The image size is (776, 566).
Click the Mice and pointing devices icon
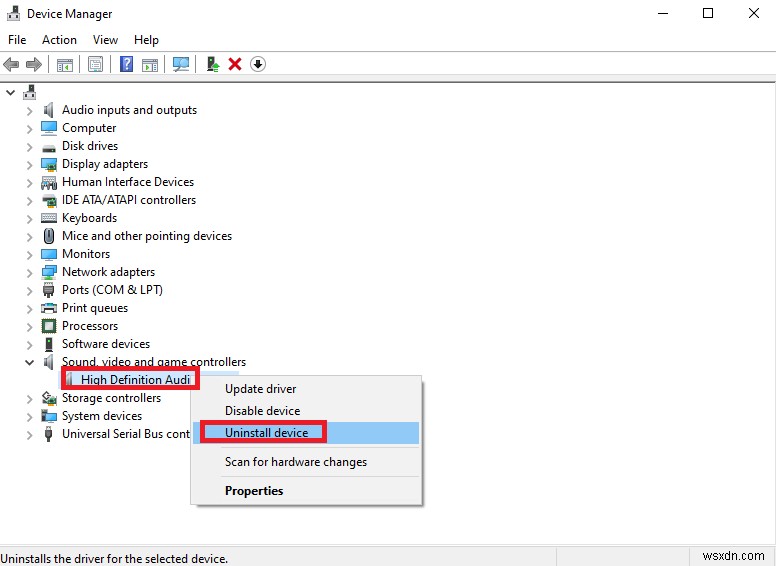[x=48, y=236]
